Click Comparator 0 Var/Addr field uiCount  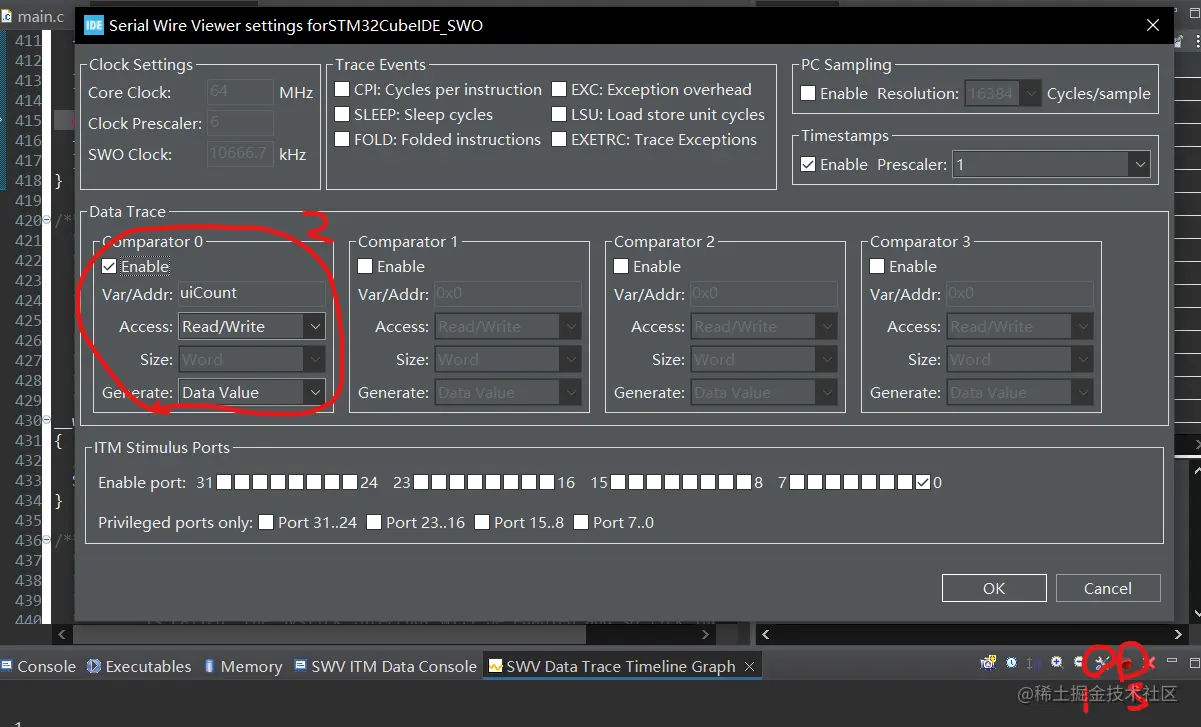tap(252, 294)
